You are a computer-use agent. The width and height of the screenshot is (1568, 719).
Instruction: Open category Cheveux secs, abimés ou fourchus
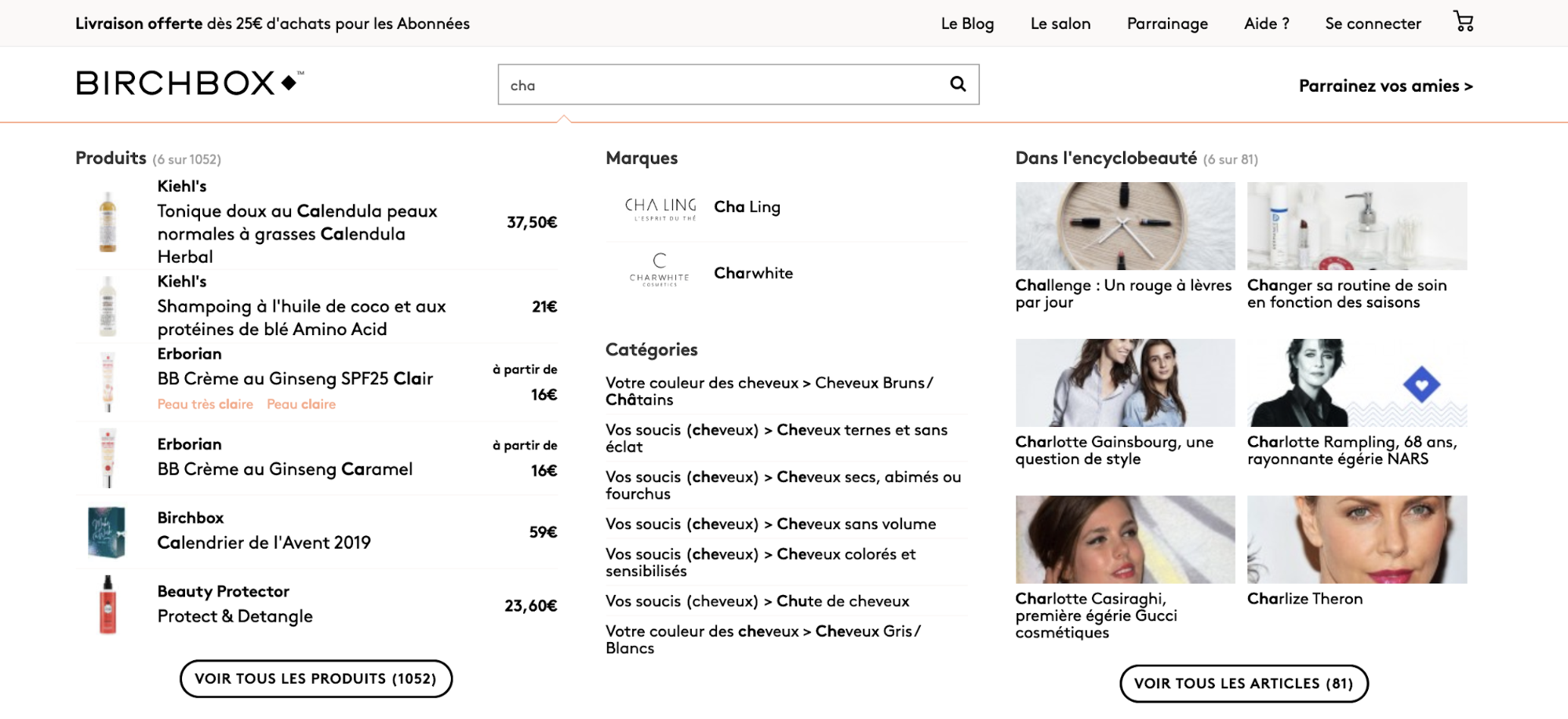pyautogui.click(x=783, y=485)
